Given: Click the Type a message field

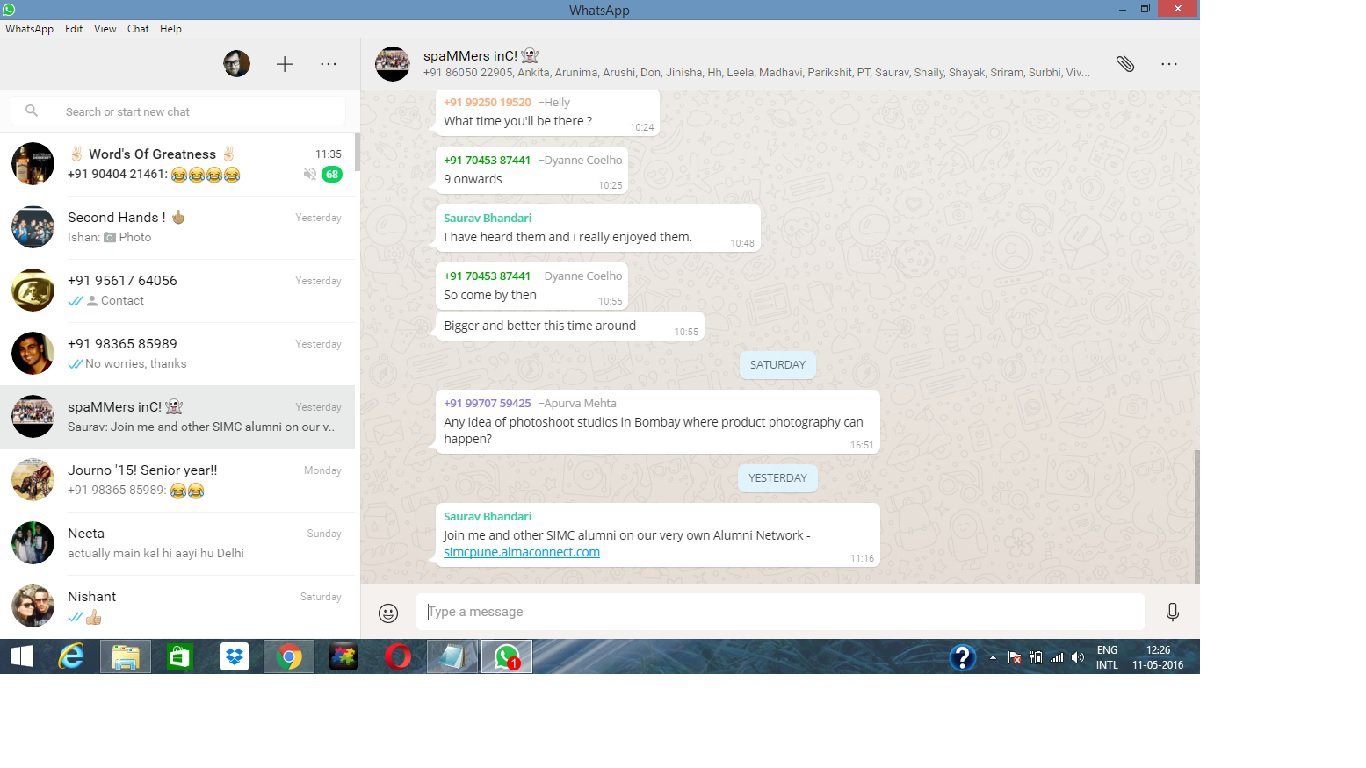Looking at the screenshot, I should coord(780,612).
